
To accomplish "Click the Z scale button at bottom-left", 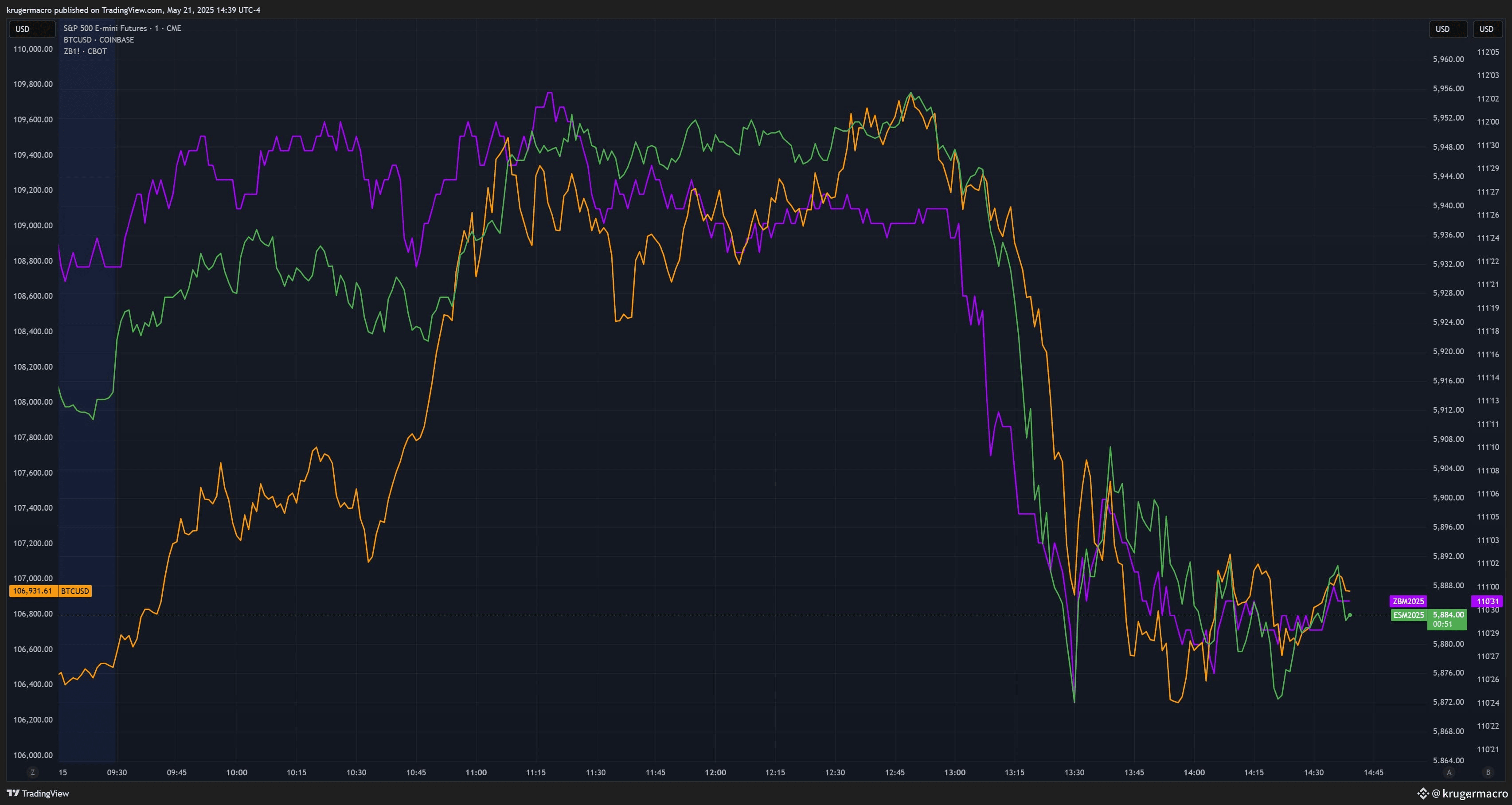I will pos(33,772).
